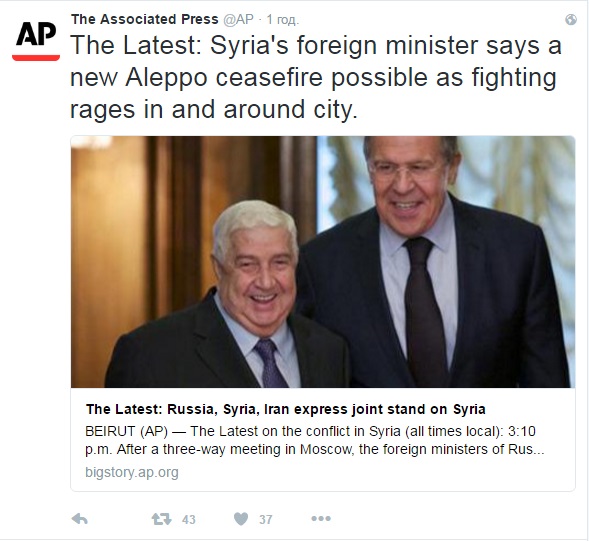
Task: Click the AP logo avatar
Action: (x=36, y=38)
